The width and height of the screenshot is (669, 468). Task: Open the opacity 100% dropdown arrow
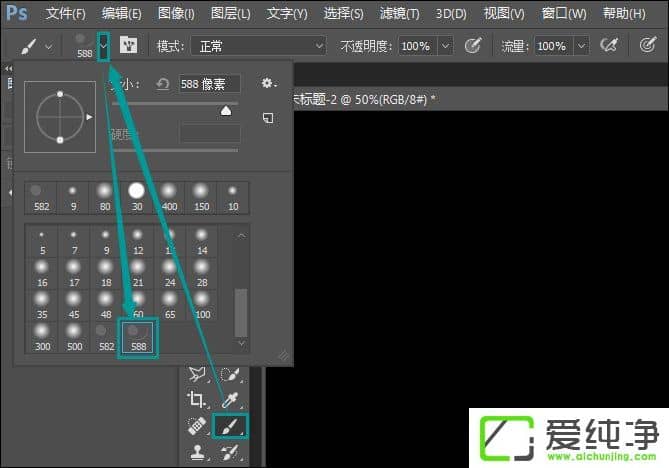point(445,46)
